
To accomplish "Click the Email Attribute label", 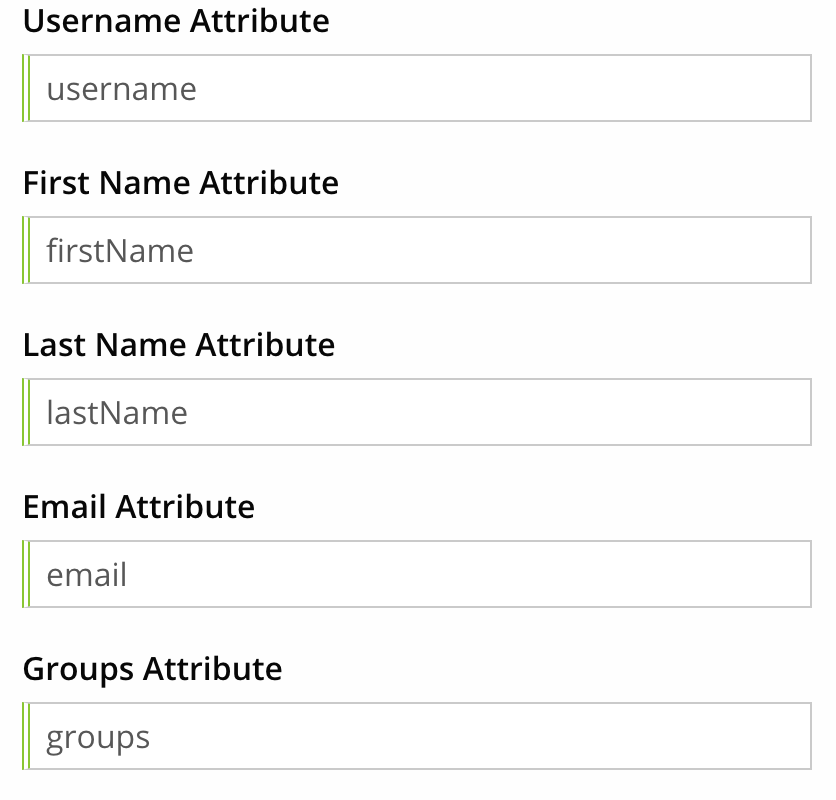I will point(139,507).
